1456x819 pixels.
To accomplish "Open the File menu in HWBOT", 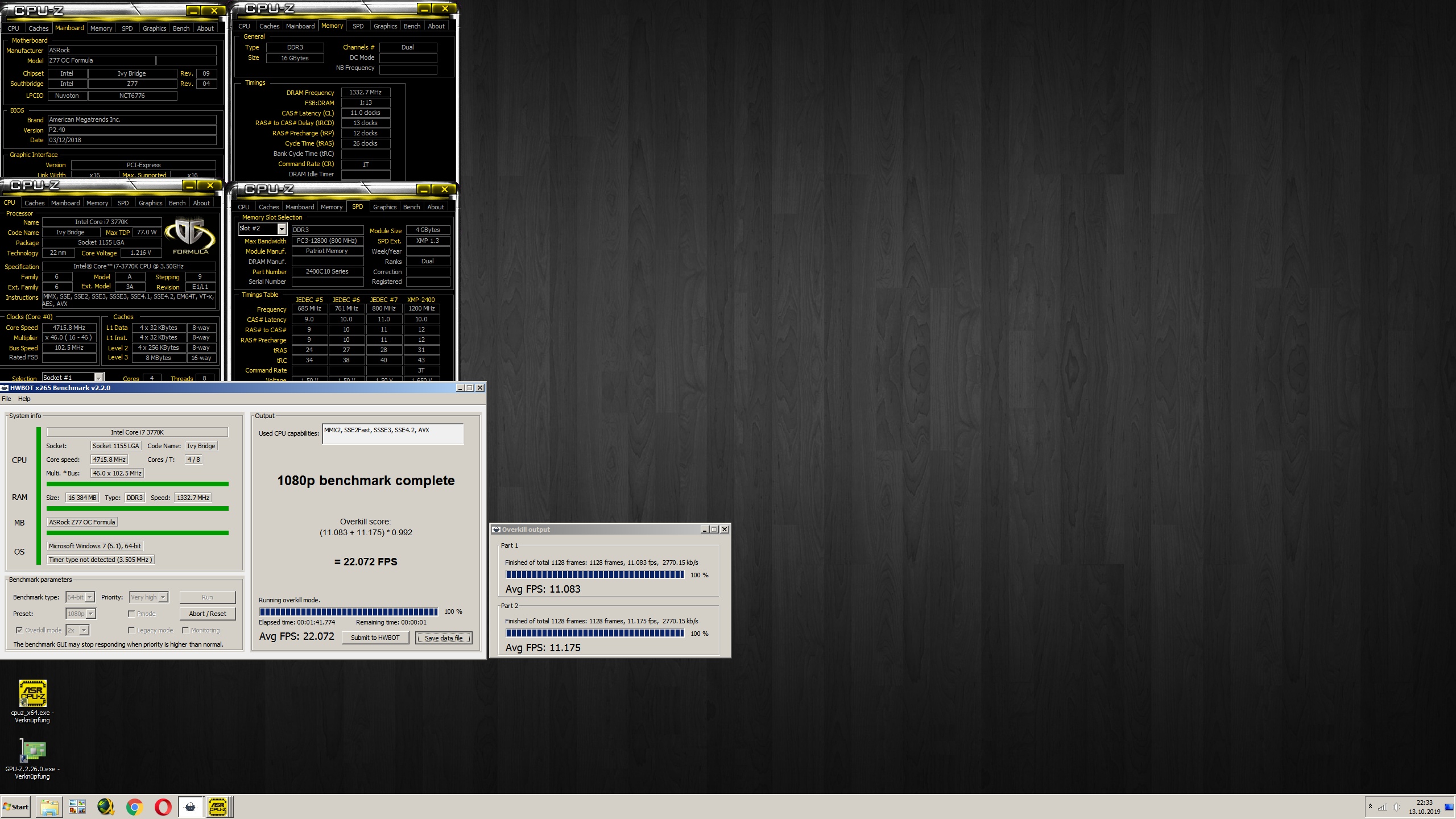I will coord(6,399).
